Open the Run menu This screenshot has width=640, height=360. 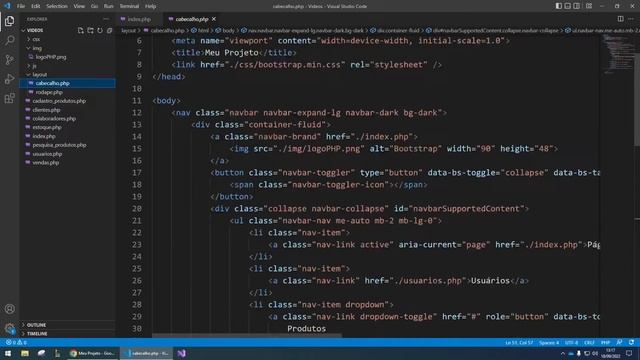108,6
